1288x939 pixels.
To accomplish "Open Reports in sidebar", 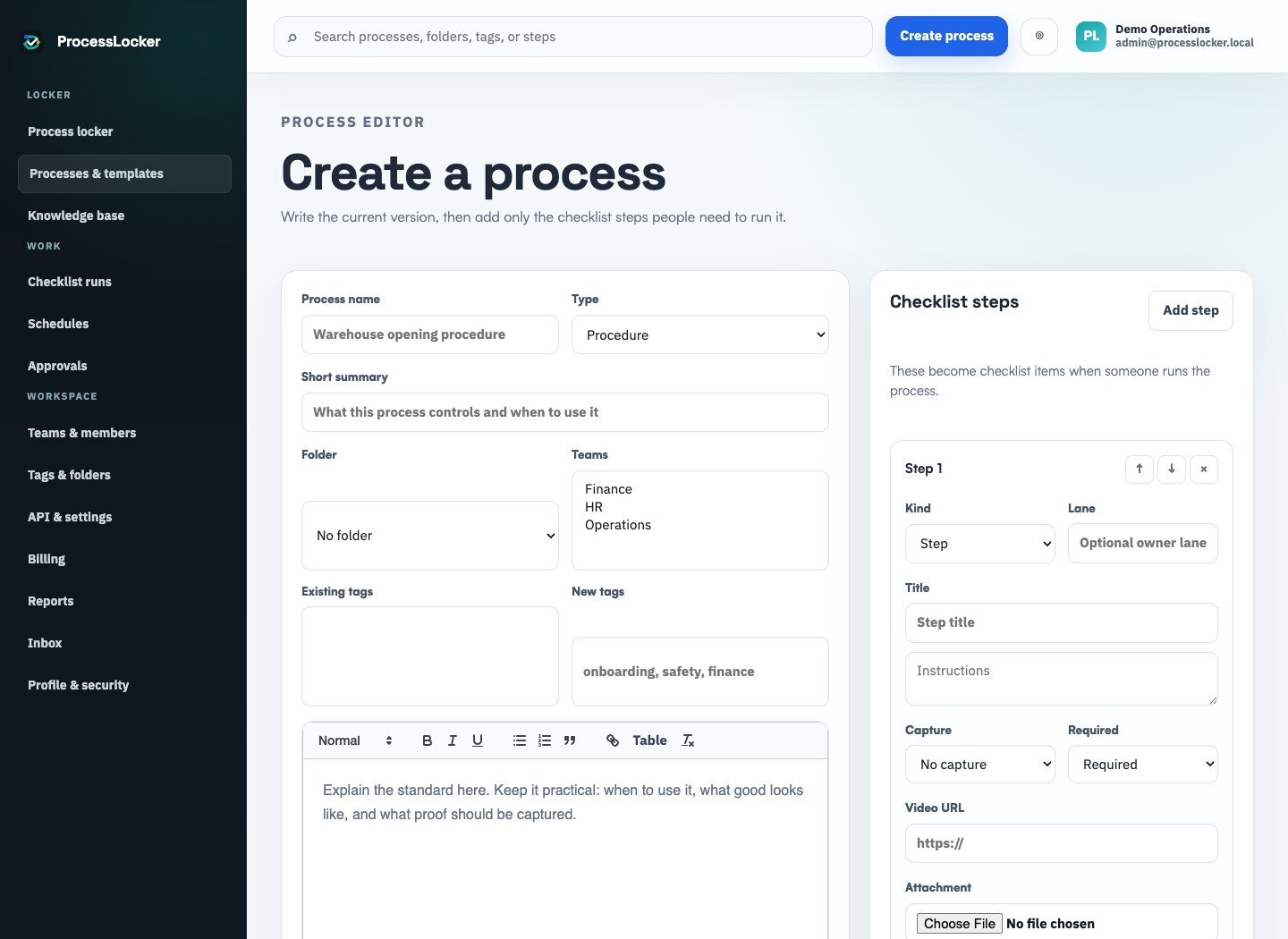I will (124, 601).
